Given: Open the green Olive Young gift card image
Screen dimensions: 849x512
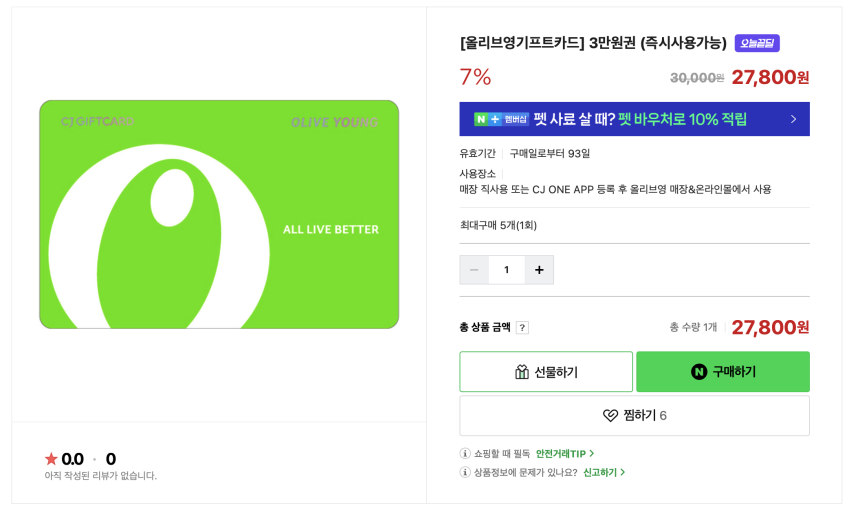Looking at the screenshot, I should 219,214.
